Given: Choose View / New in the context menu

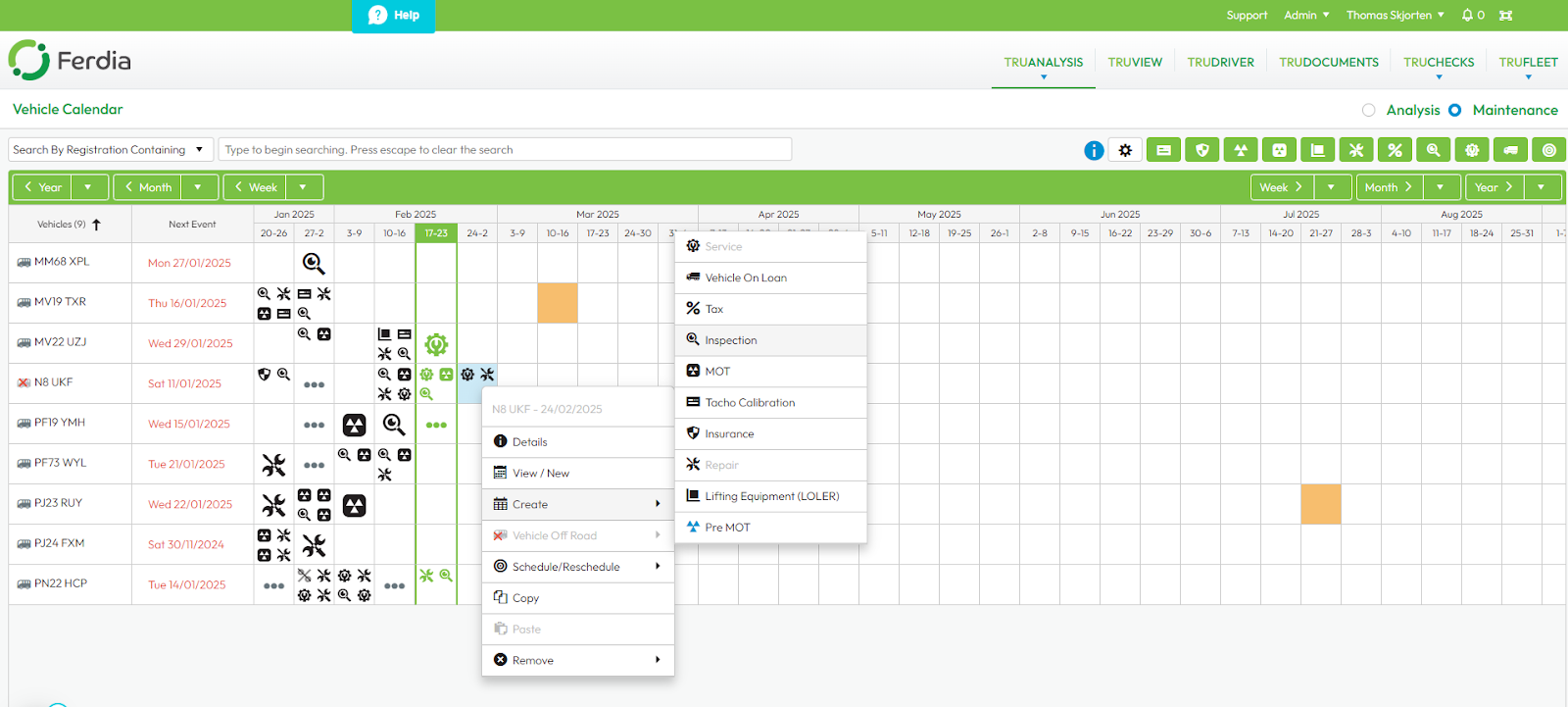Looking at the screenshot, I should coord(578,473).
